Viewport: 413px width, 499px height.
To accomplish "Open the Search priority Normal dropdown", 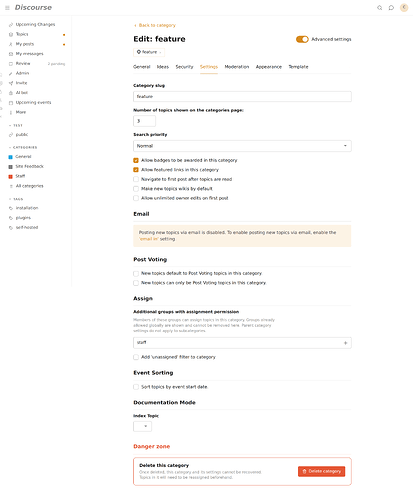I will [242, 146].
